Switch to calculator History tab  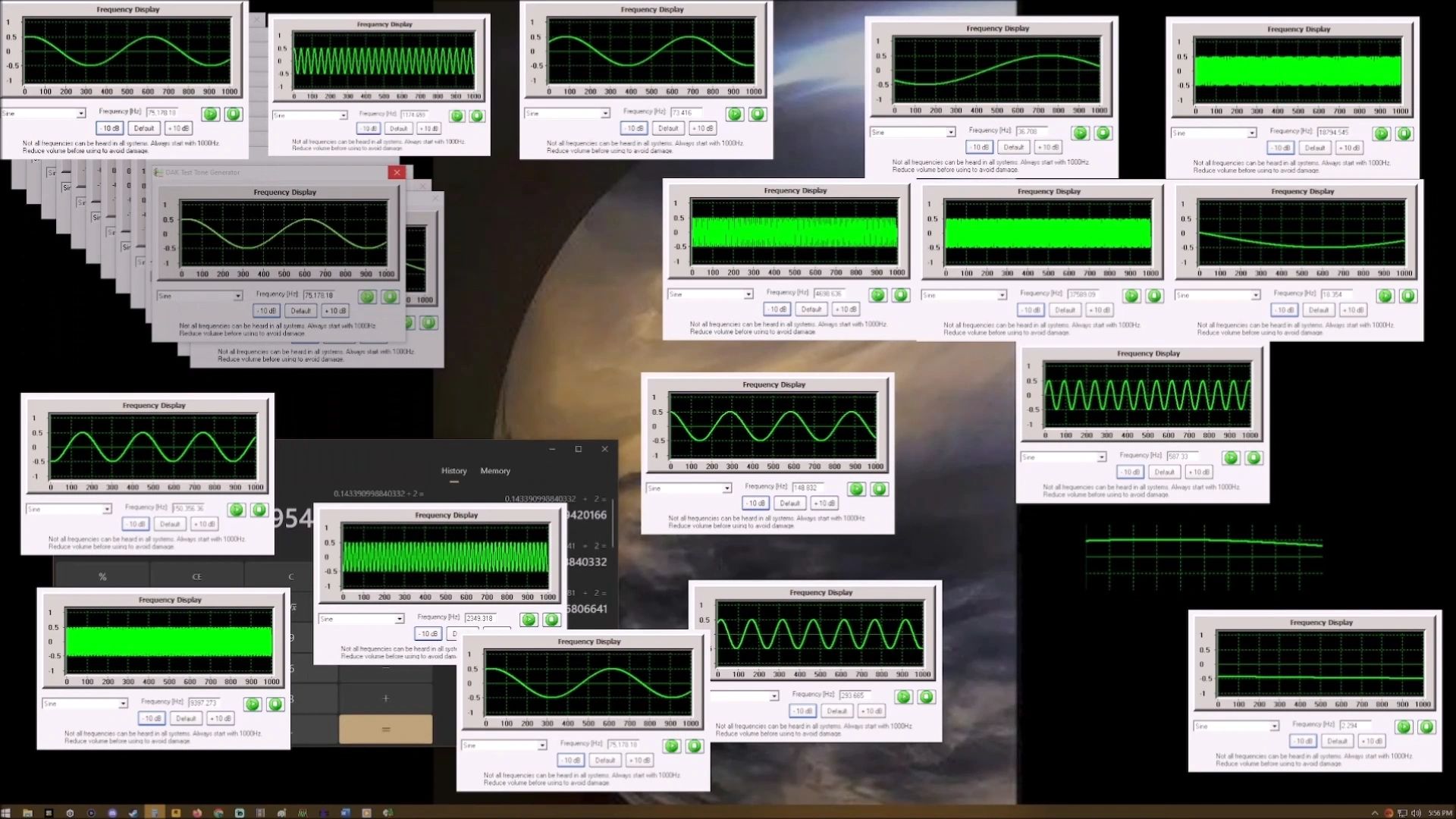tap(453, 471)
